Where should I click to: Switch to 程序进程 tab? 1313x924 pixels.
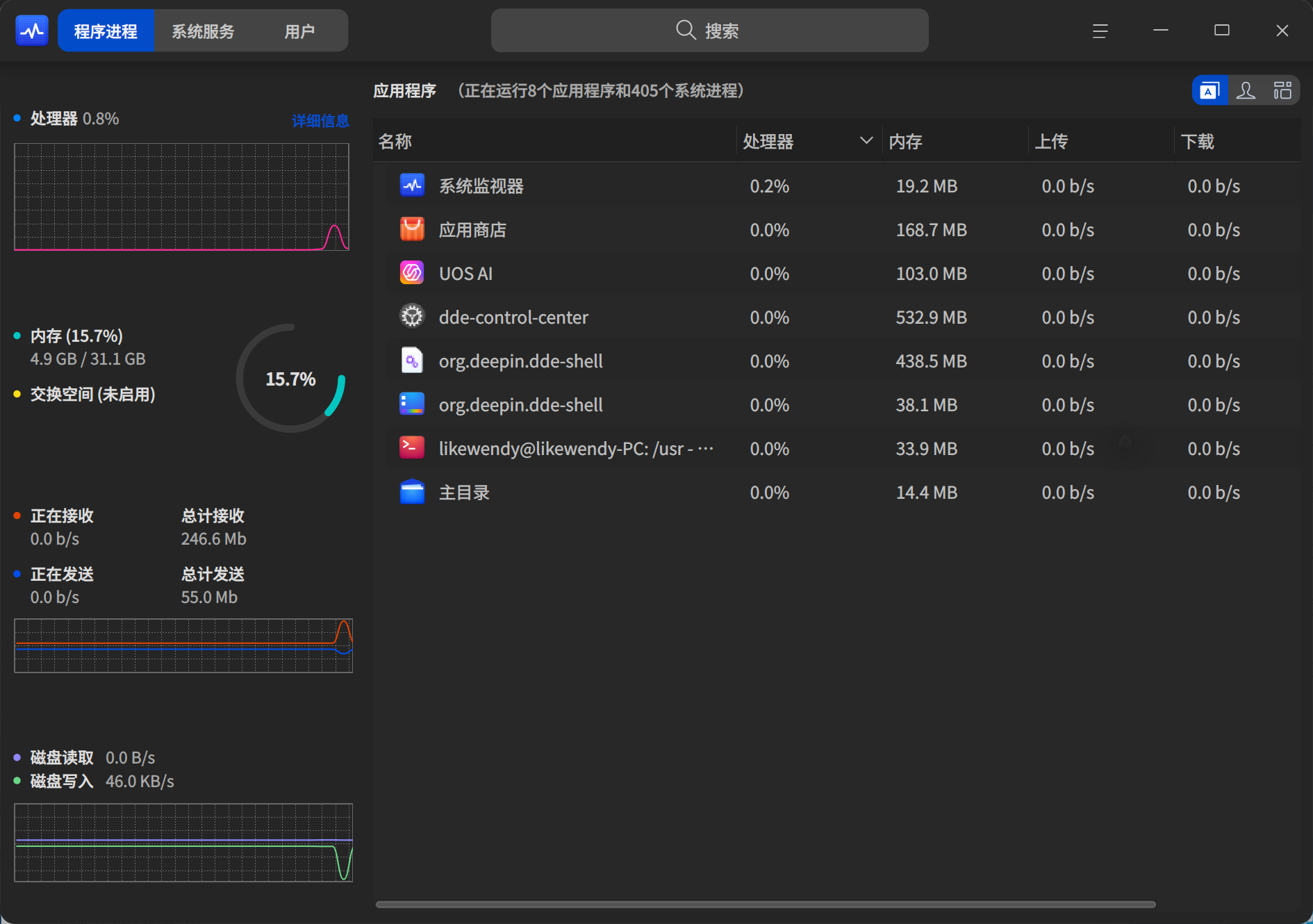106,31
